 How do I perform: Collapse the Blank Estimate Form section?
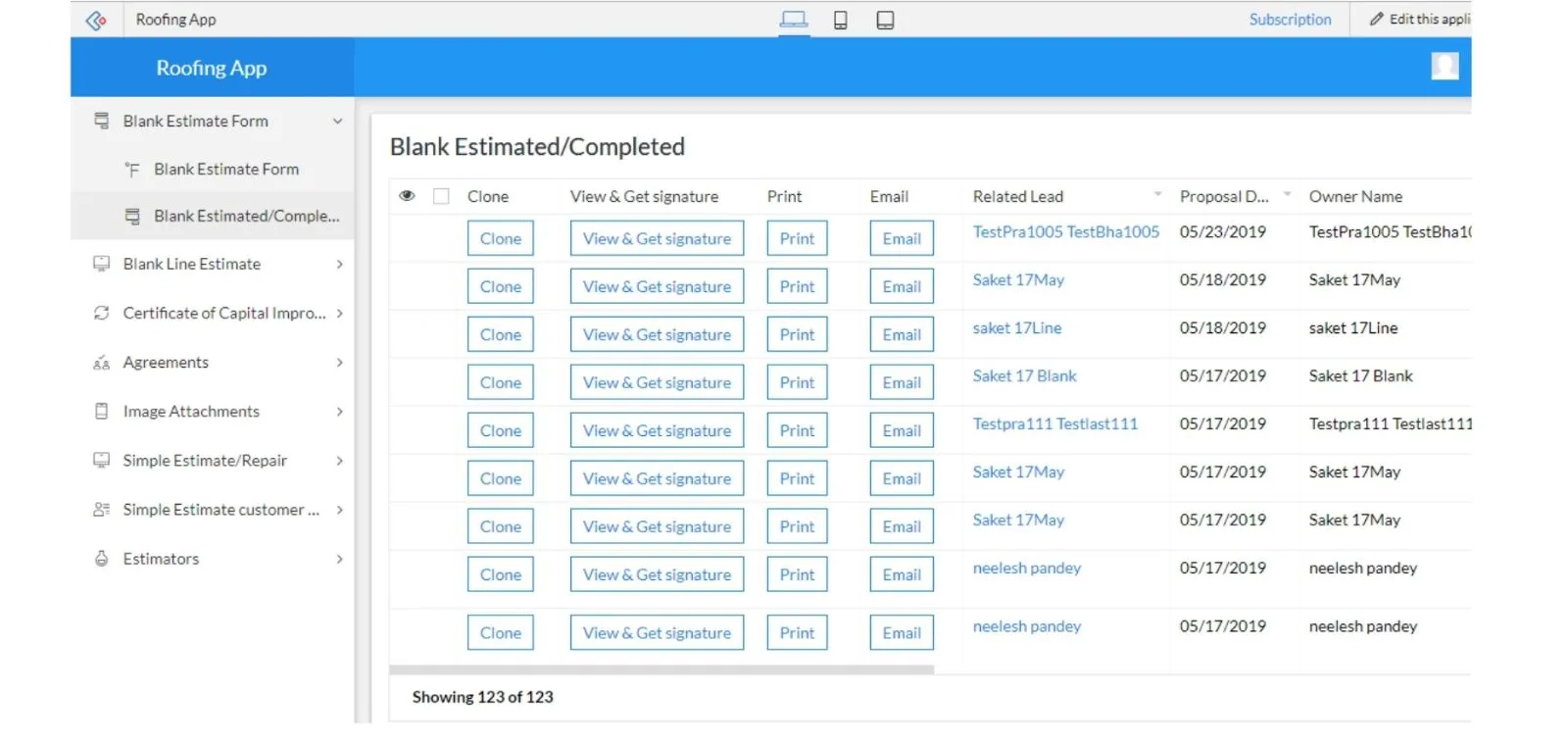point(337,122)
